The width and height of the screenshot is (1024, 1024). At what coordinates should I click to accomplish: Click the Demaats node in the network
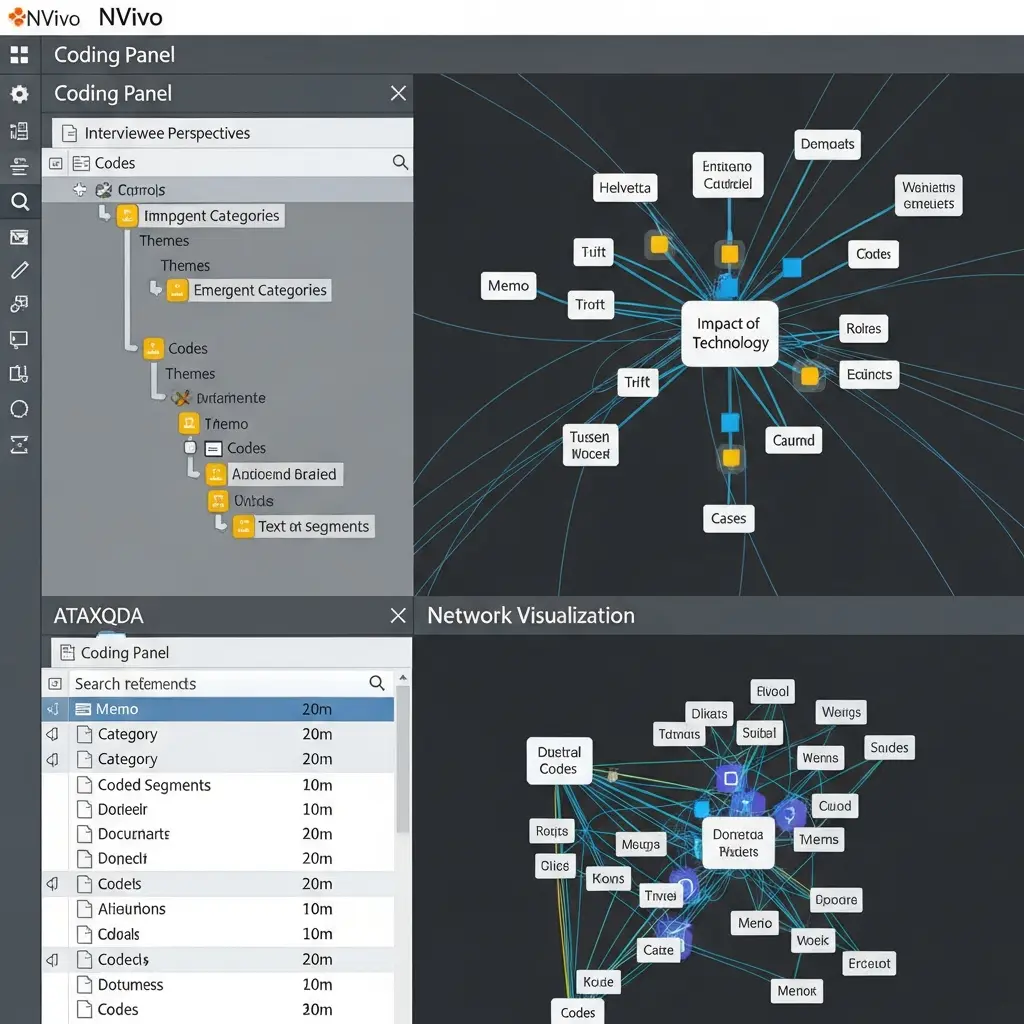tap(827, 144)
